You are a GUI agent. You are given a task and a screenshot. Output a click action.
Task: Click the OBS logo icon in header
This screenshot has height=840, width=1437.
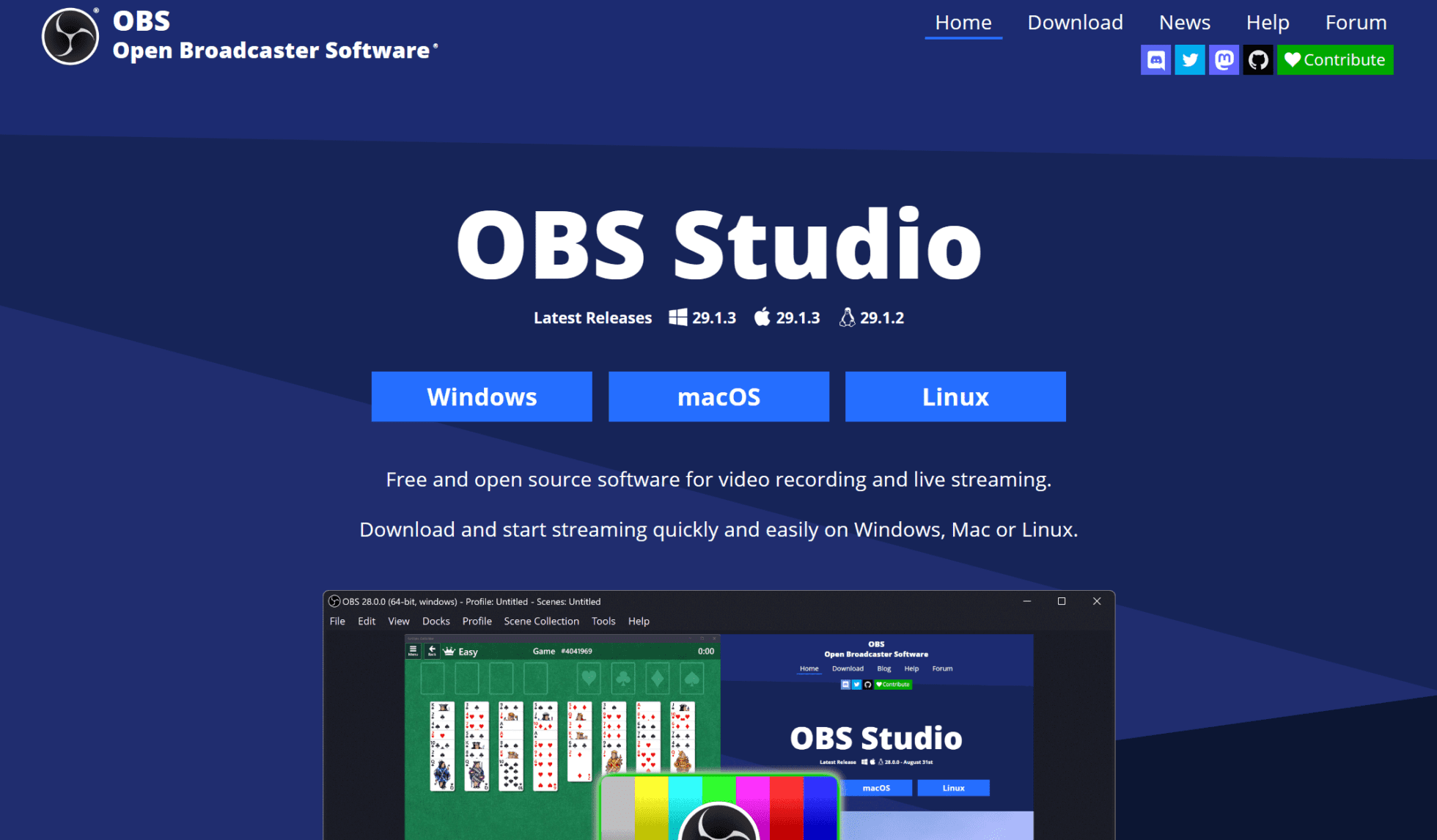[x=70, y=37]
